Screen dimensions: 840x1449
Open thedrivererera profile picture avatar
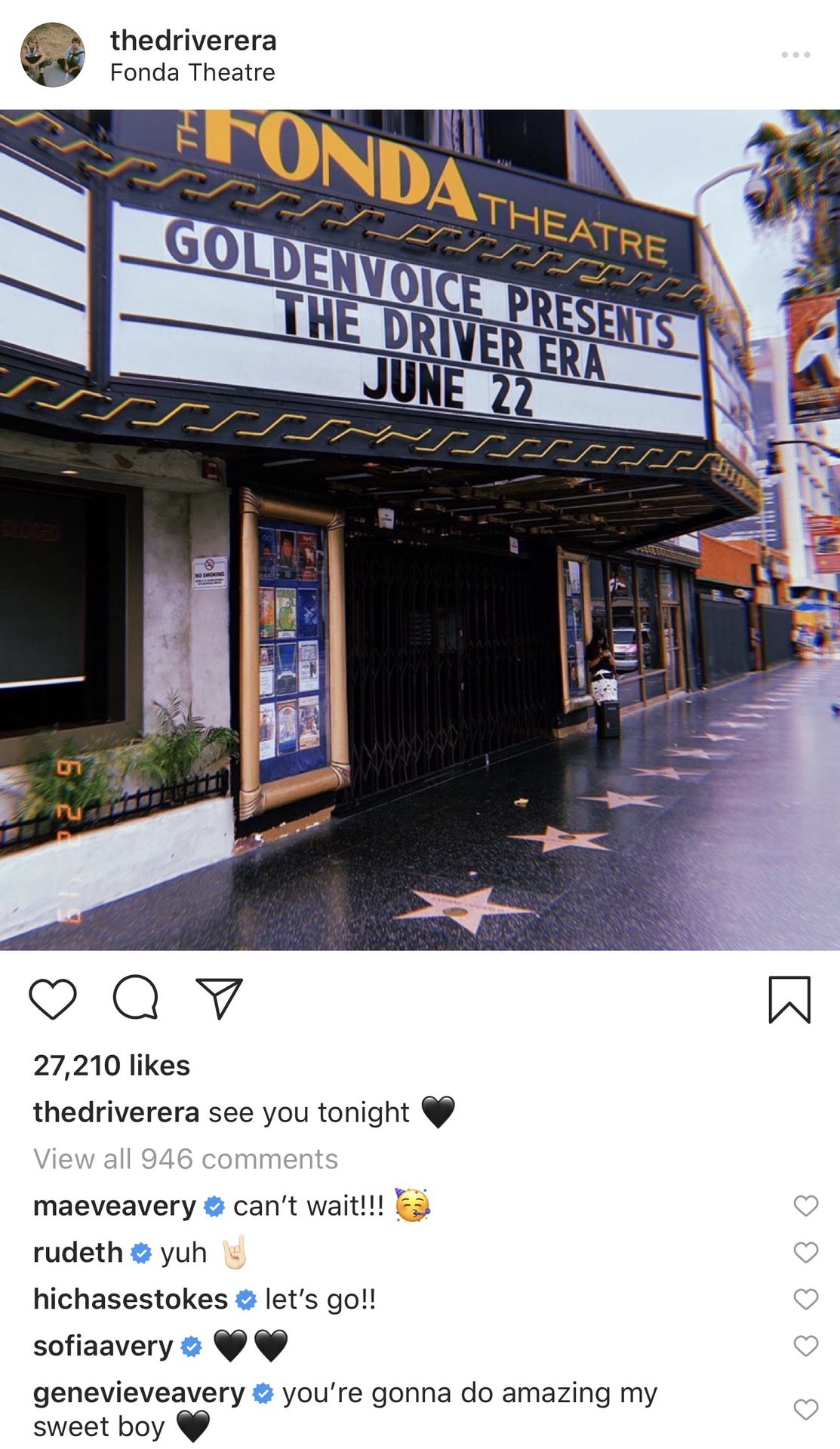pyautogui.click(x=53, y=55)
